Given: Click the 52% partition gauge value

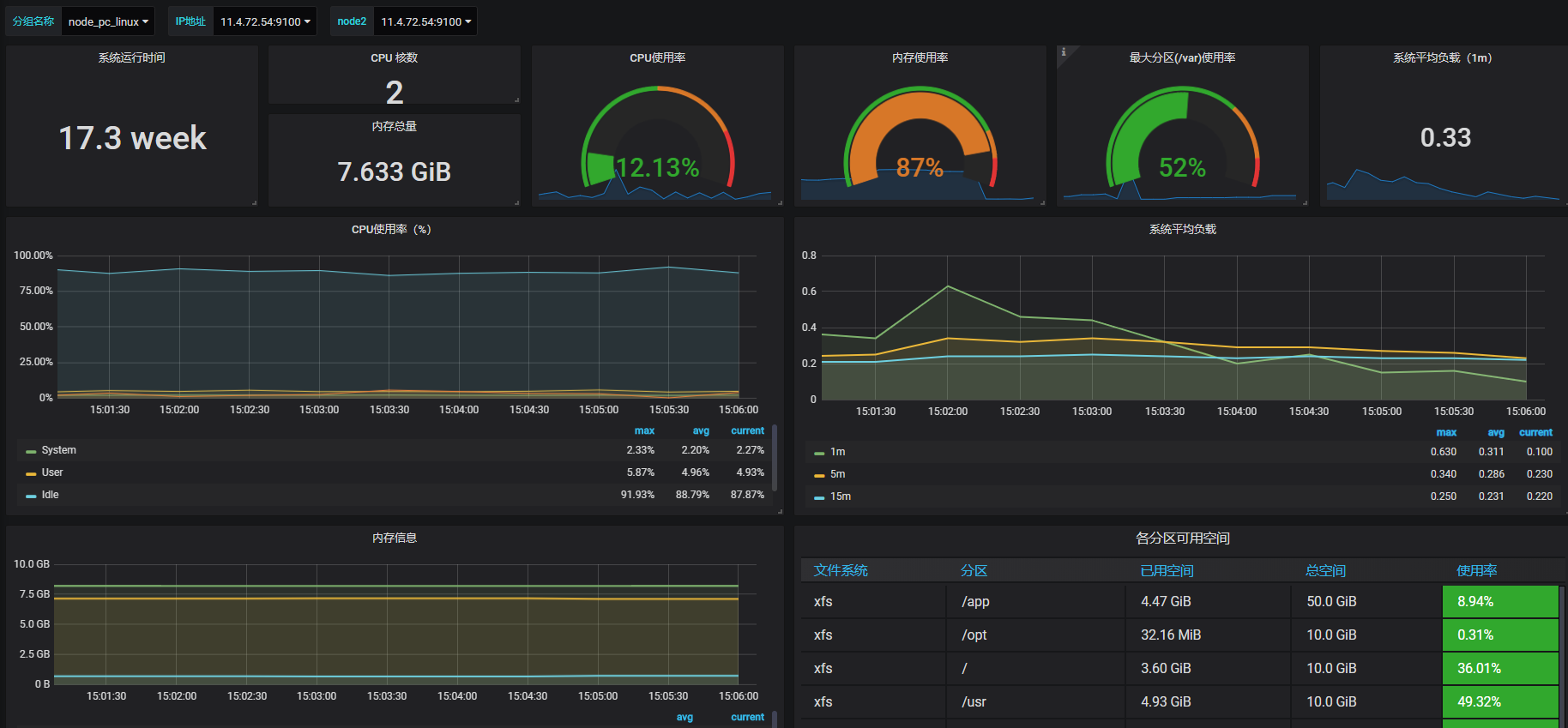Looking at the screenshot, I should (1182, 167).
